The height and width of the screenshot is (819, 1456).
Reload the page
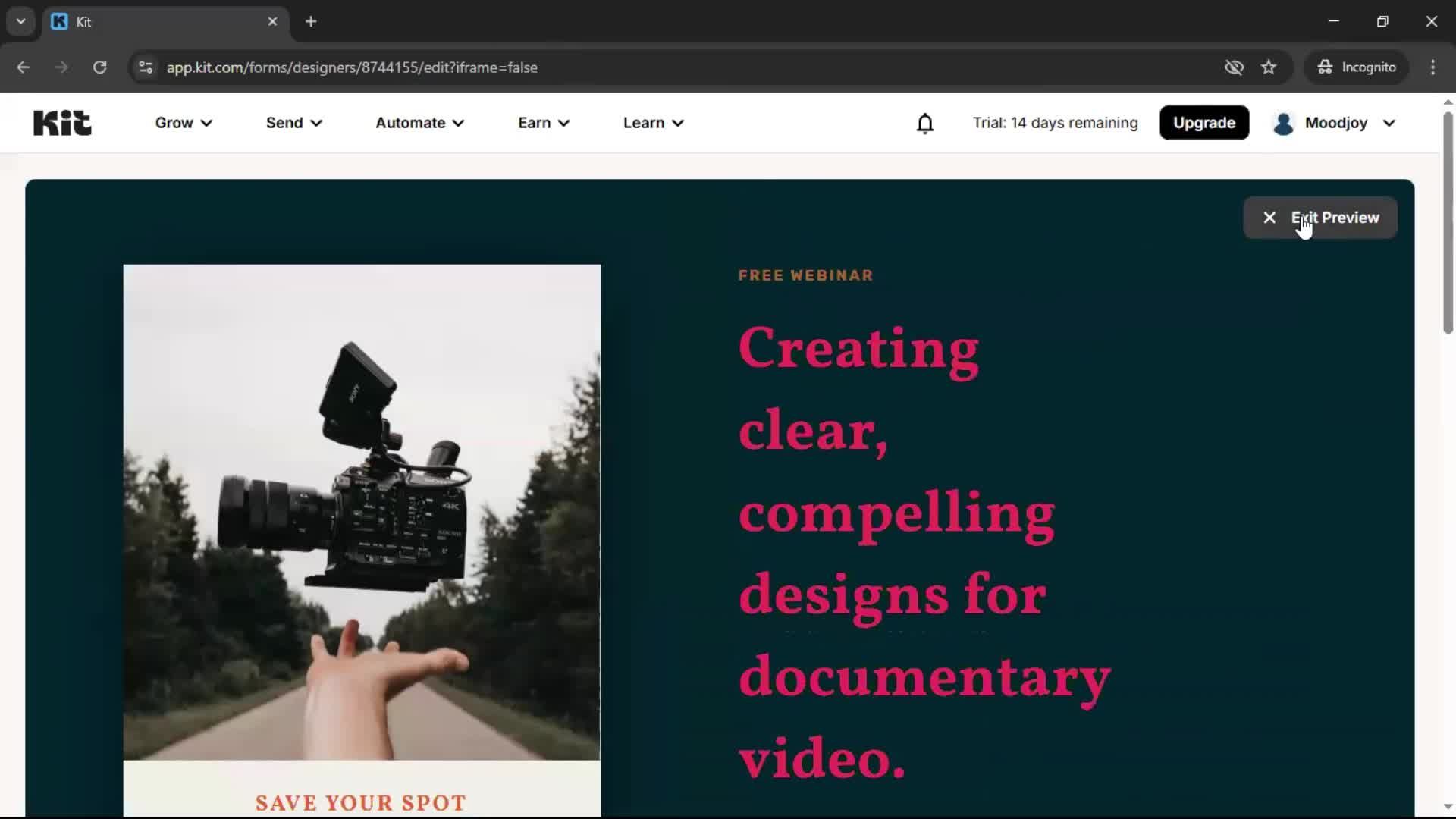[99, 67]
